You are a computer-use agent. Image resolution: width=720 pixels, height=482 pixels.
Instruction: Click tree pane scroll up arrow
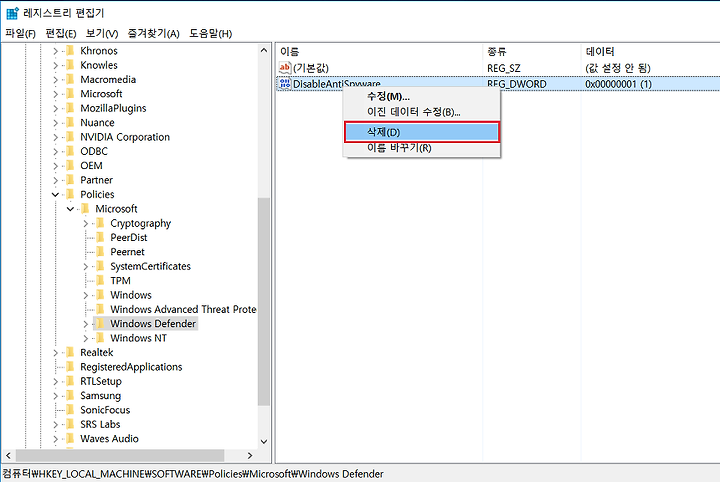coord(264,50)
